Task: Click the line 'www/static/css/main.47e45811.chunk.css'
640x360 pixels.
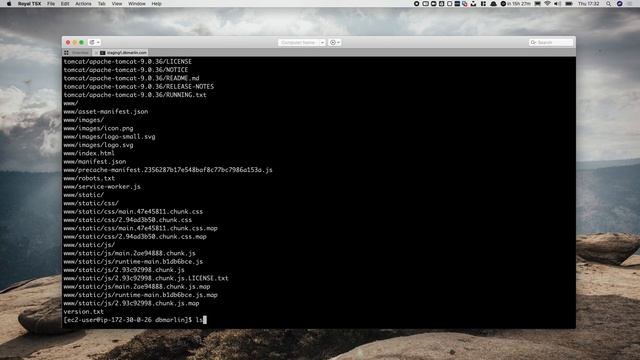Action: point(133,211)
